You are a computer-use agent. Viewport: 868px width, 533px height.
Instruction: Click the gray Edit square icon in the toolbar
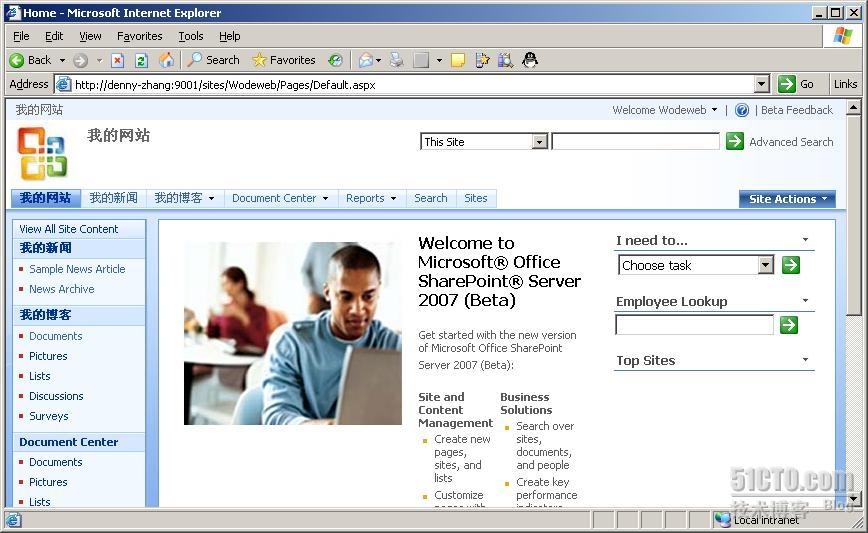[x=421, y=60]
